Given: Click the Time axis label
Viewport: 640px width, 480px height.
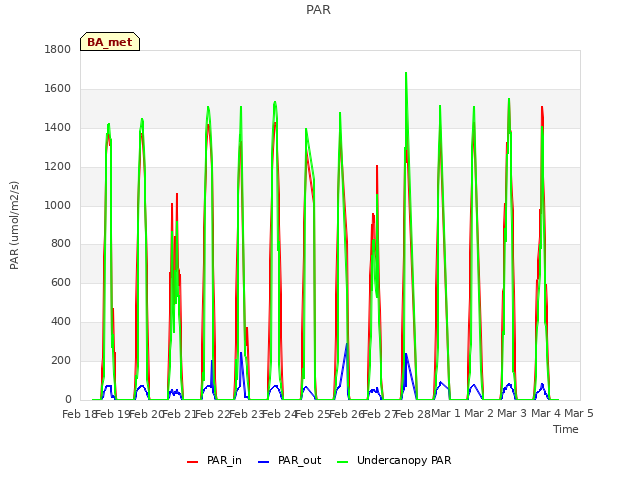Looking at the screenshot, I should (x=566, y=429).
